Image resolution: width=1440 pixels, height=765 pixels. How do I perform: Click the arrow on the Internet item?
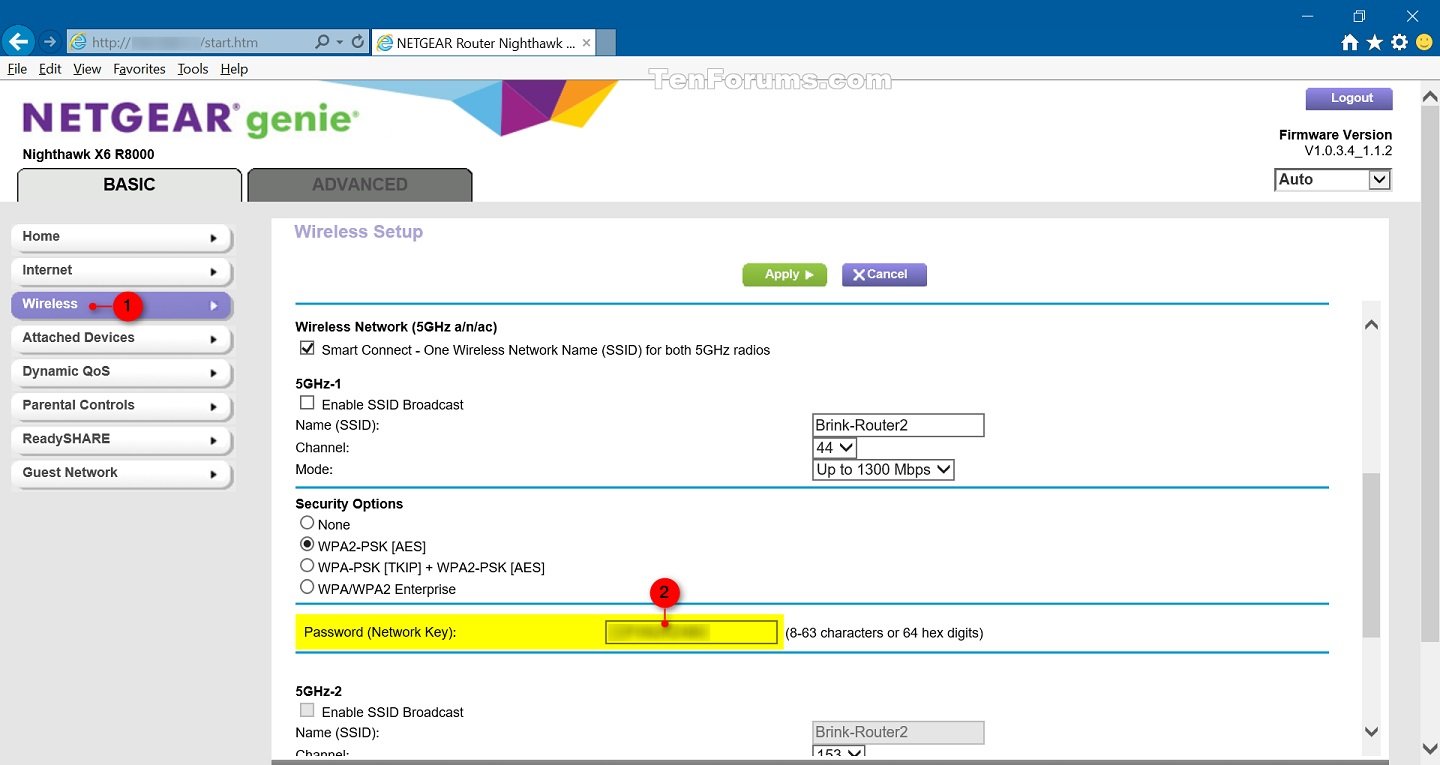[x=214, y=272]
